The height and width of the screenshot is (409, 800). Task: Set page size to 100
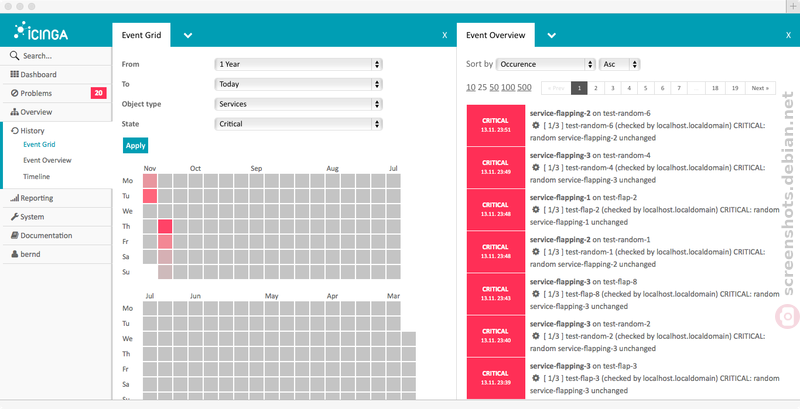[x=508, y=88]
